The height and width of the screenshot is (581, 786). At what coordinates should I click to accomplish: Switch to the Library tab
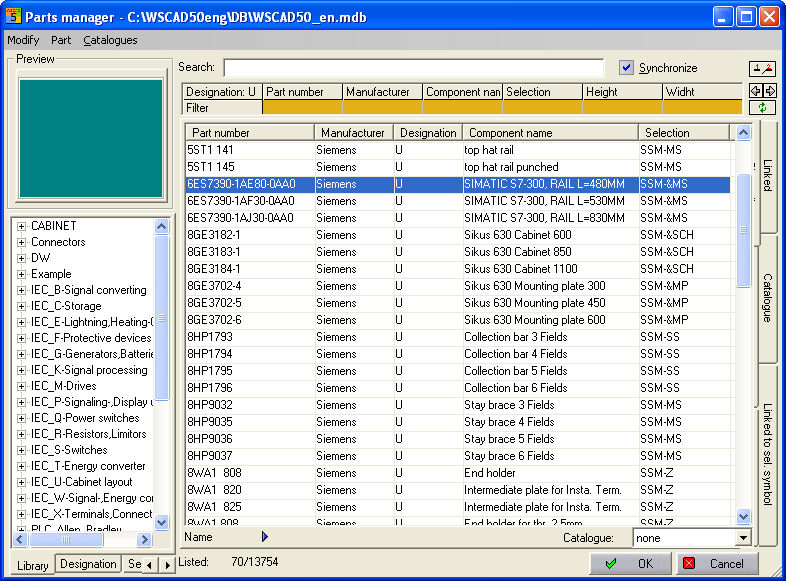[x=33, y=565]
